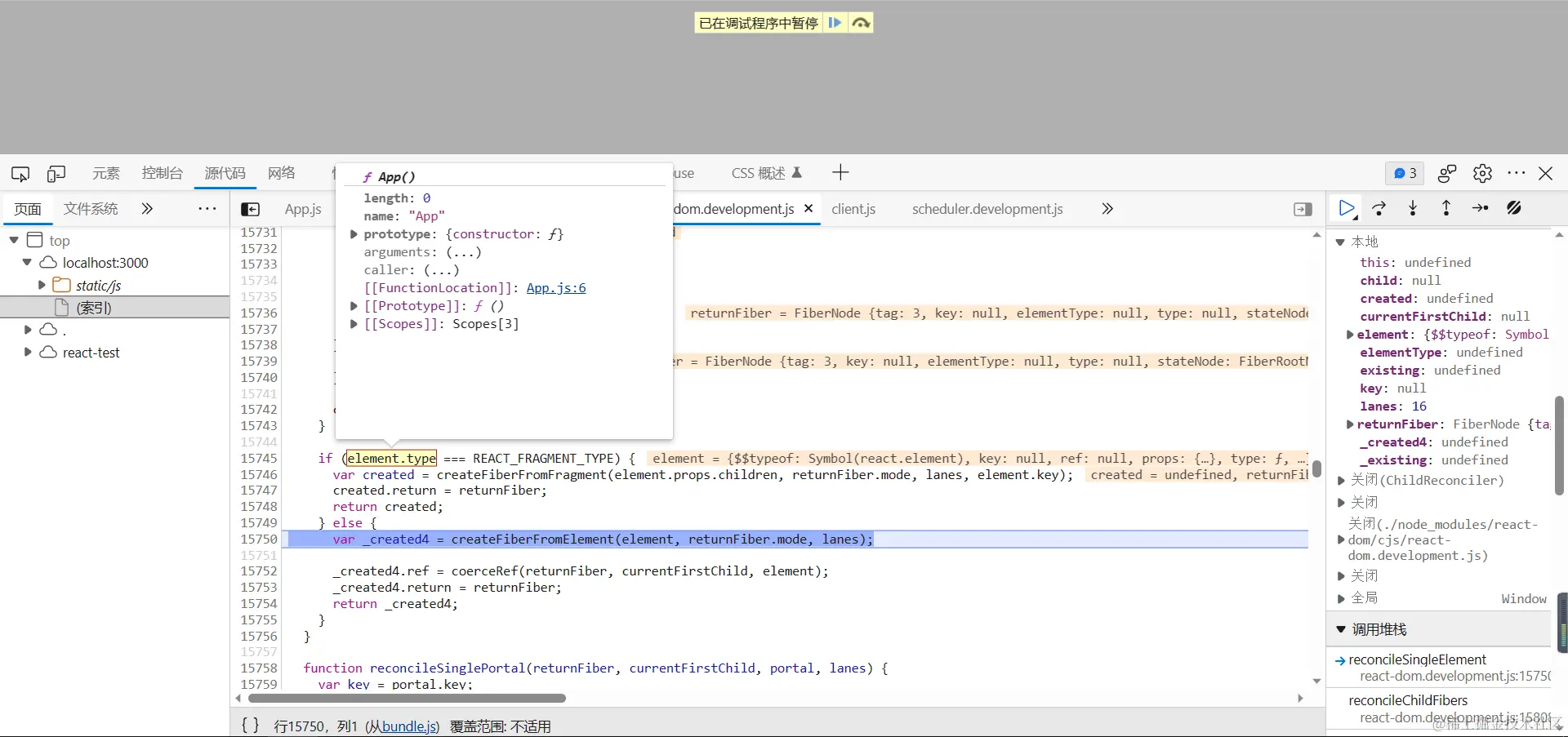Toggle the debugger sidebar visibility

point(1303,209)
